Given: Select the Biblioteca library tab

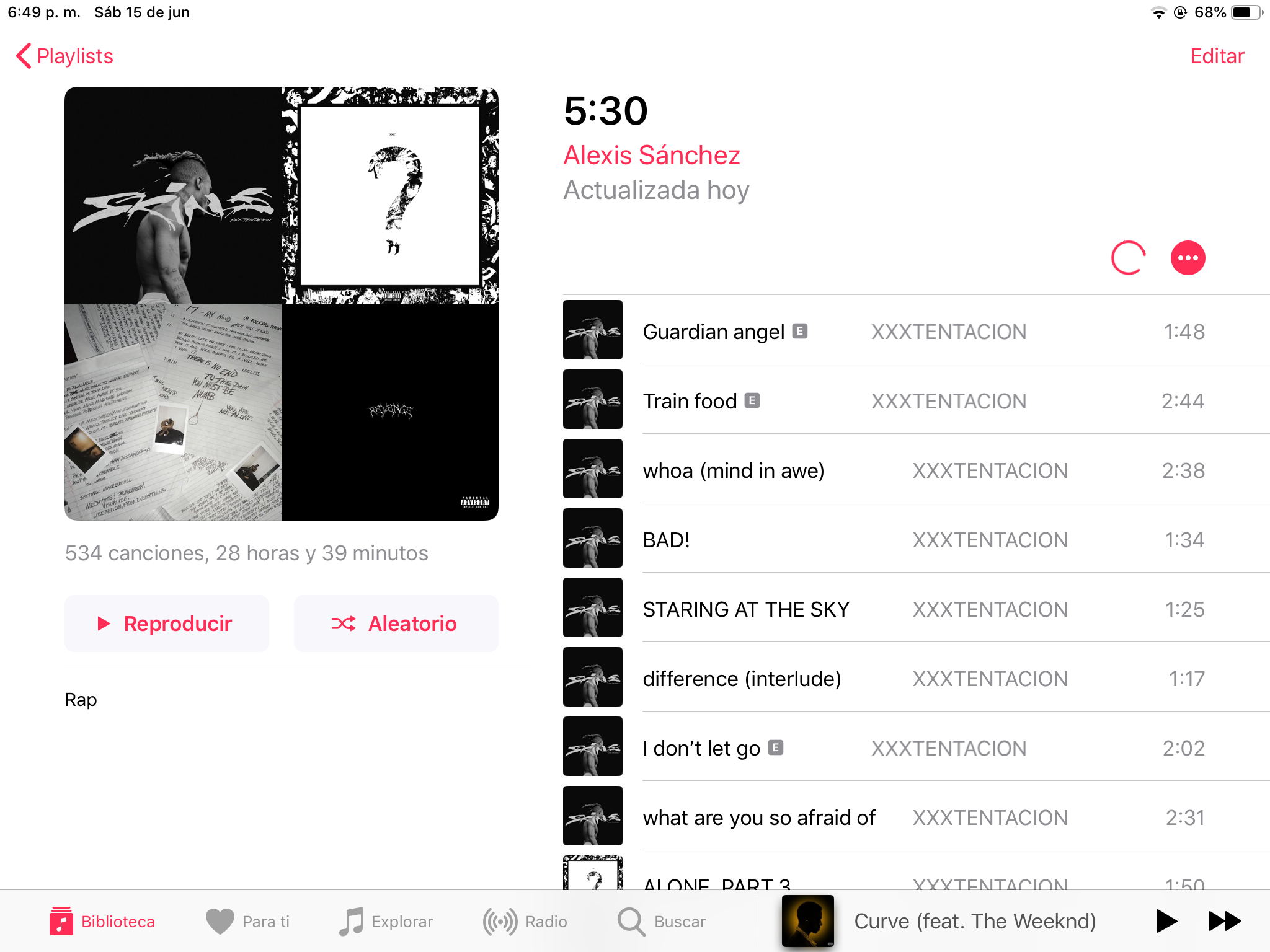Looking at the screenshot, I should coord(102,922).
